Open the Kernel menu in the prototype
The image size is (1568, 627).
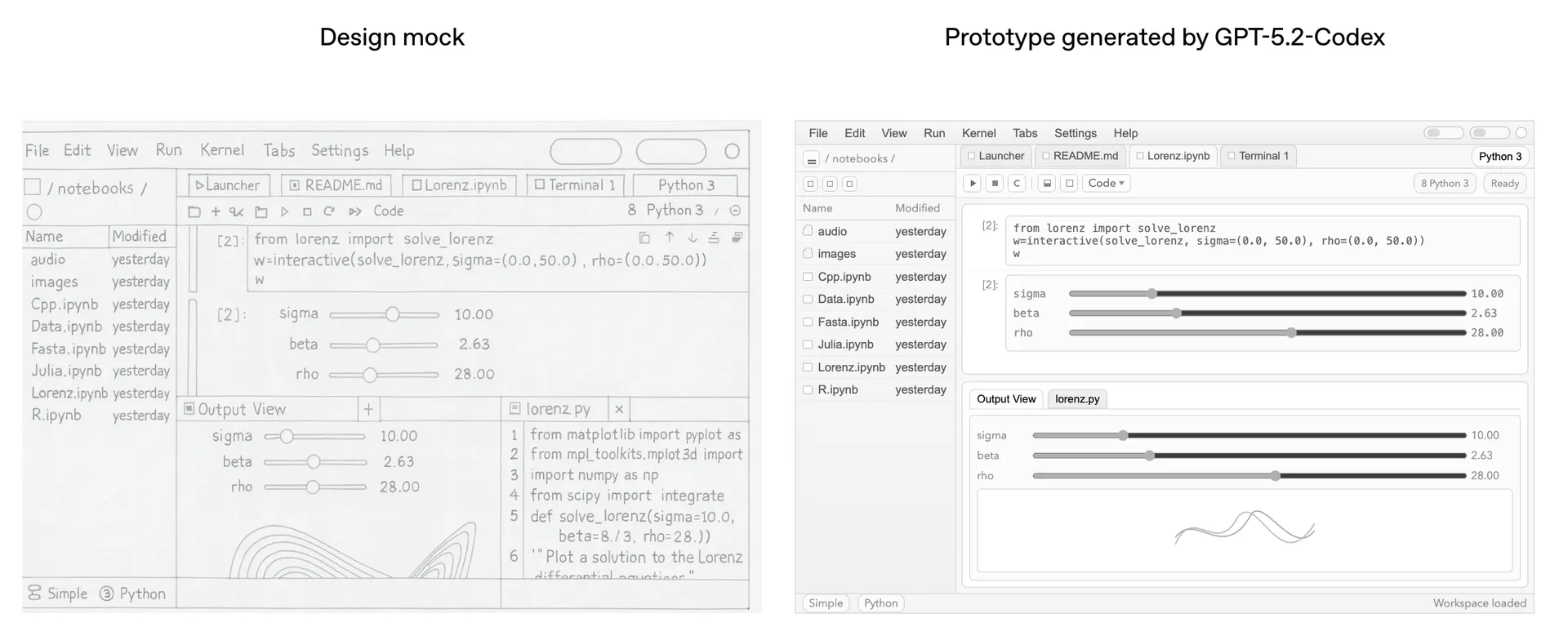pos(978,133)
